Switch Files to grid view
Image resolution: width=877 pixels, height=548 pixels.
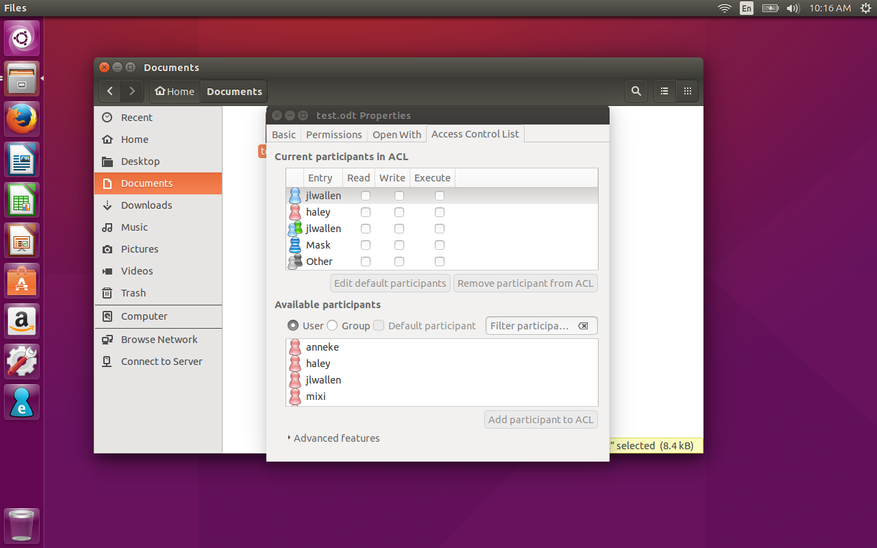687,91
